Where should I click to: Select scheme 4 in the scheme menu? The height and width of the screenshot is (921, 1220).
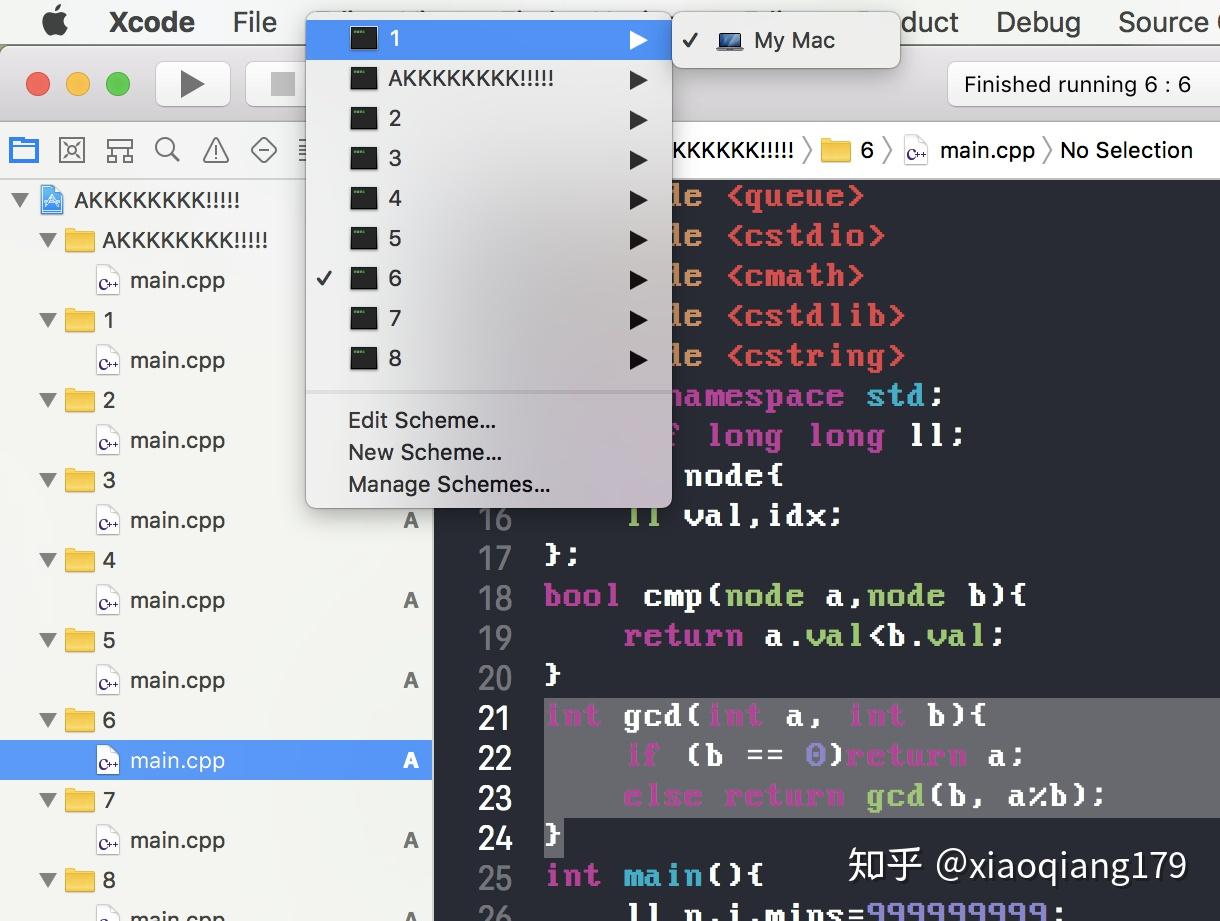coord(489,199)
